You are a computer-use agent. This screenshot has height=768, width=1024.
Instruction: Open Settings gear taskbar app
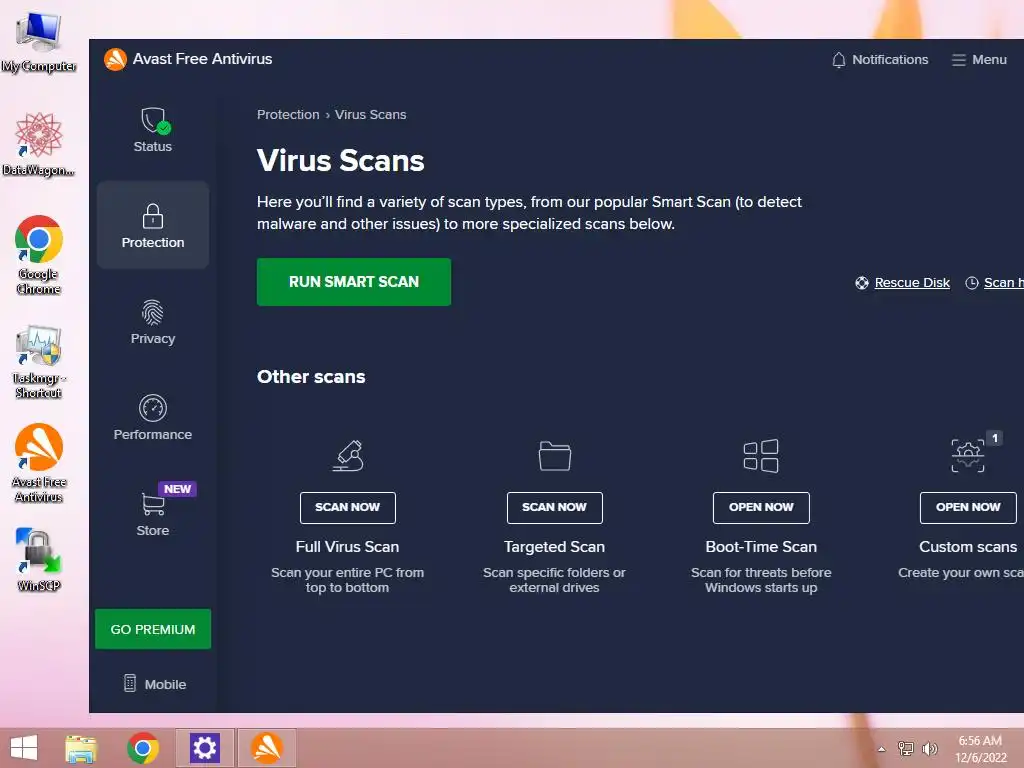coord(204,748)
